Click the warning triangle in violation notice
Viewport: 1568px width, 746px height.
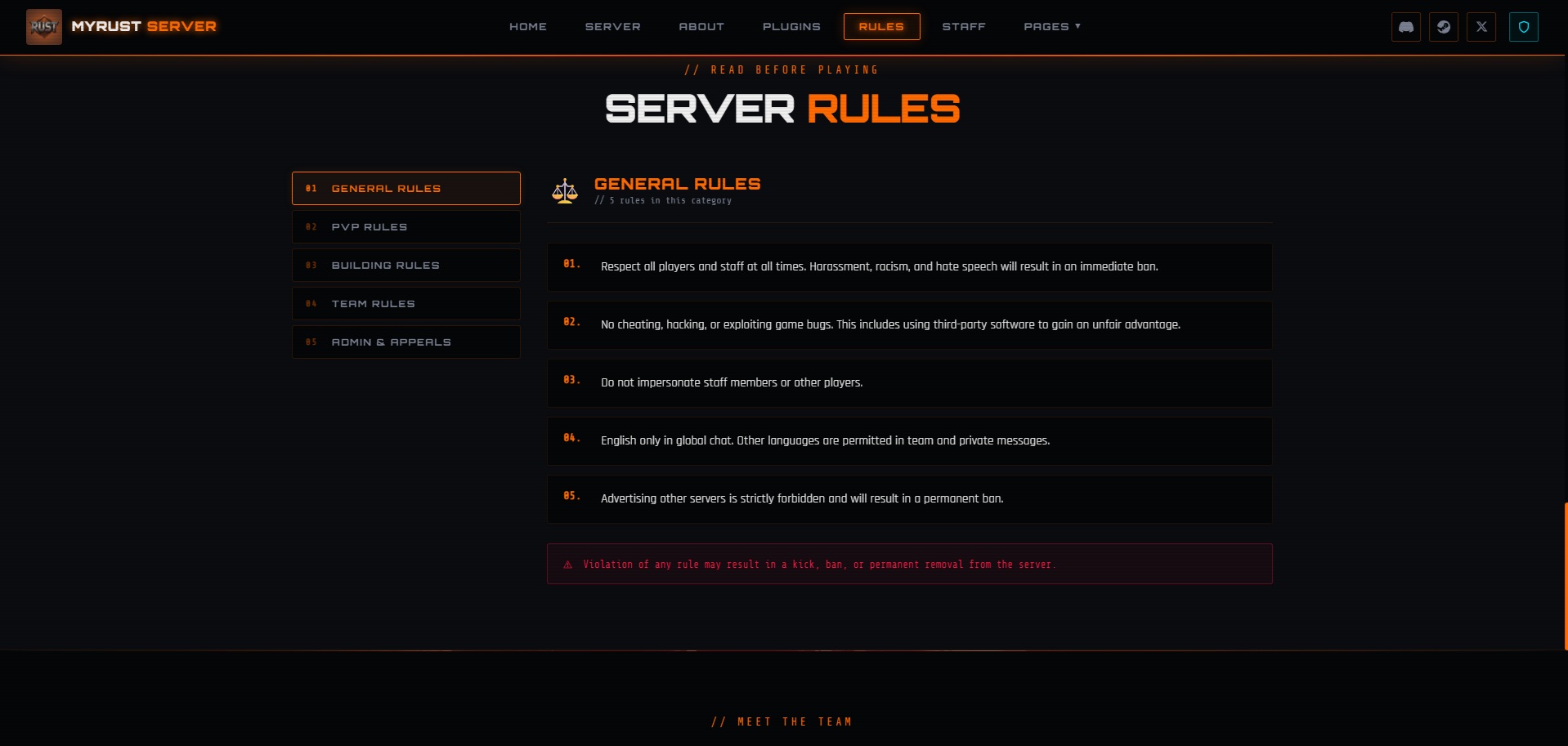coord(568,565)
